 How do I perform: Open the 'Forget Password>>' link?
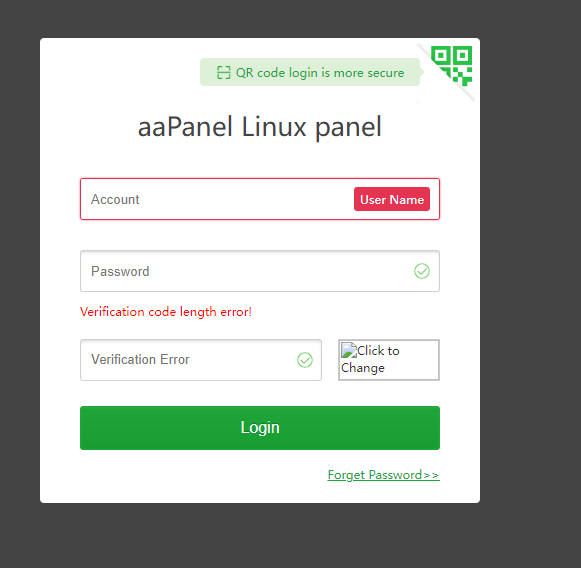(x=384, y=475)
